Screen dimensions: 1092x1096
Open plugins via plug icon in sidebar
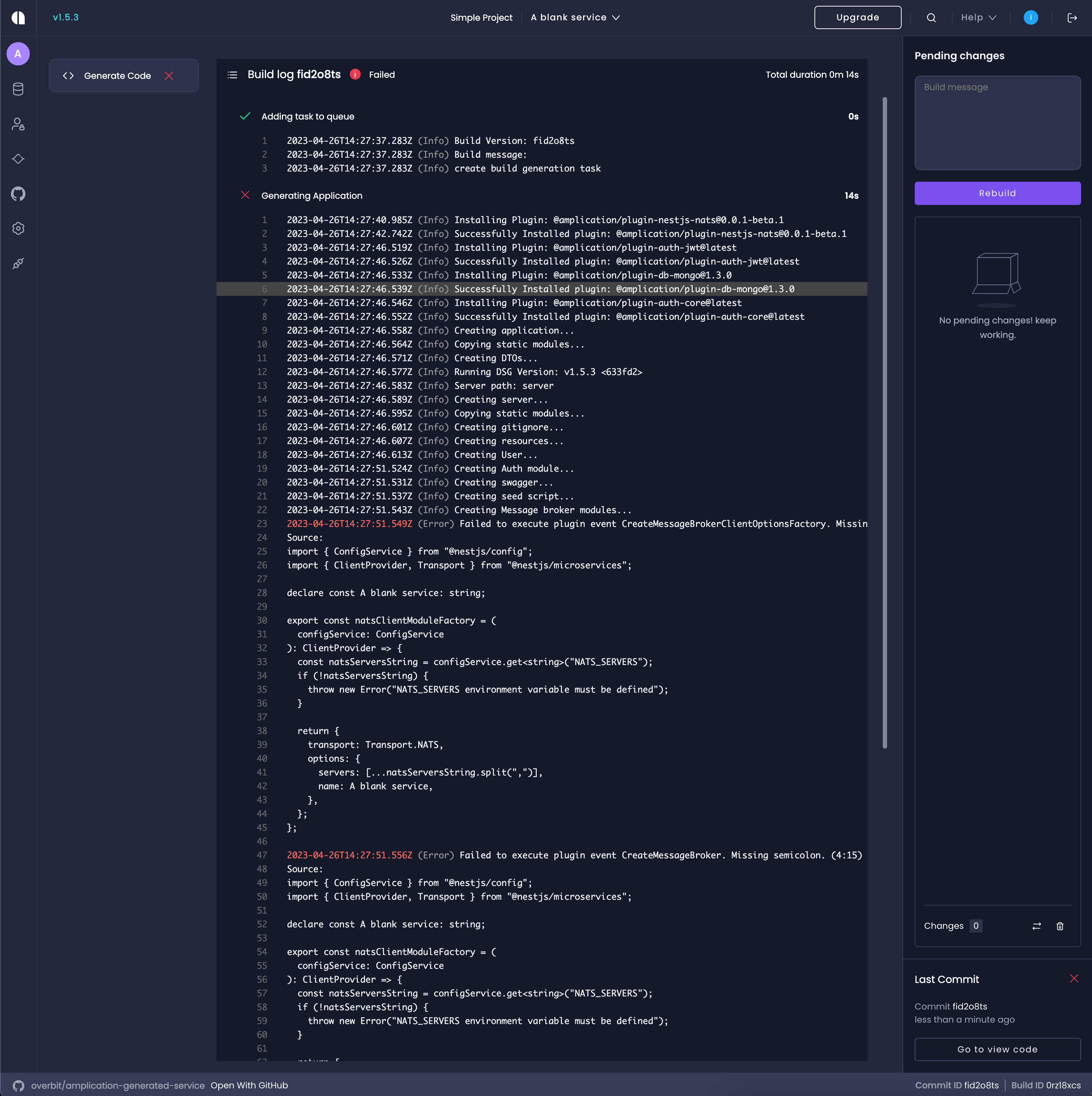coord(17,263)
